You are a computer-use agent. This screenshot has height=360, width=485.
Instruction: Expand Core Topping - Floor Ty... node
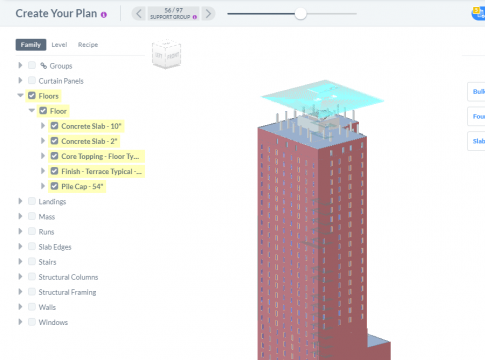tap(43, 156)
